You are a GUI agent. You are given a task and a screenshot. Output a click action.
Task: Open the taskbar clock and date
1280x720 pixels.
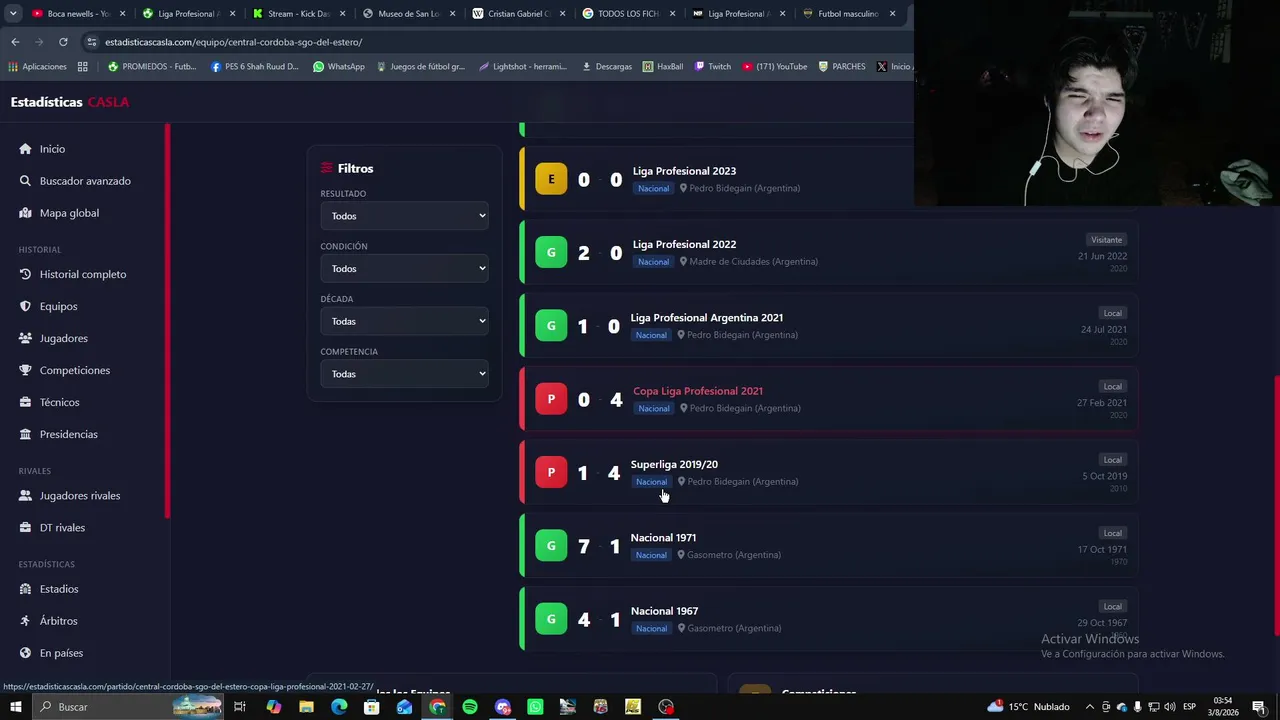[x=1222, y=707]
